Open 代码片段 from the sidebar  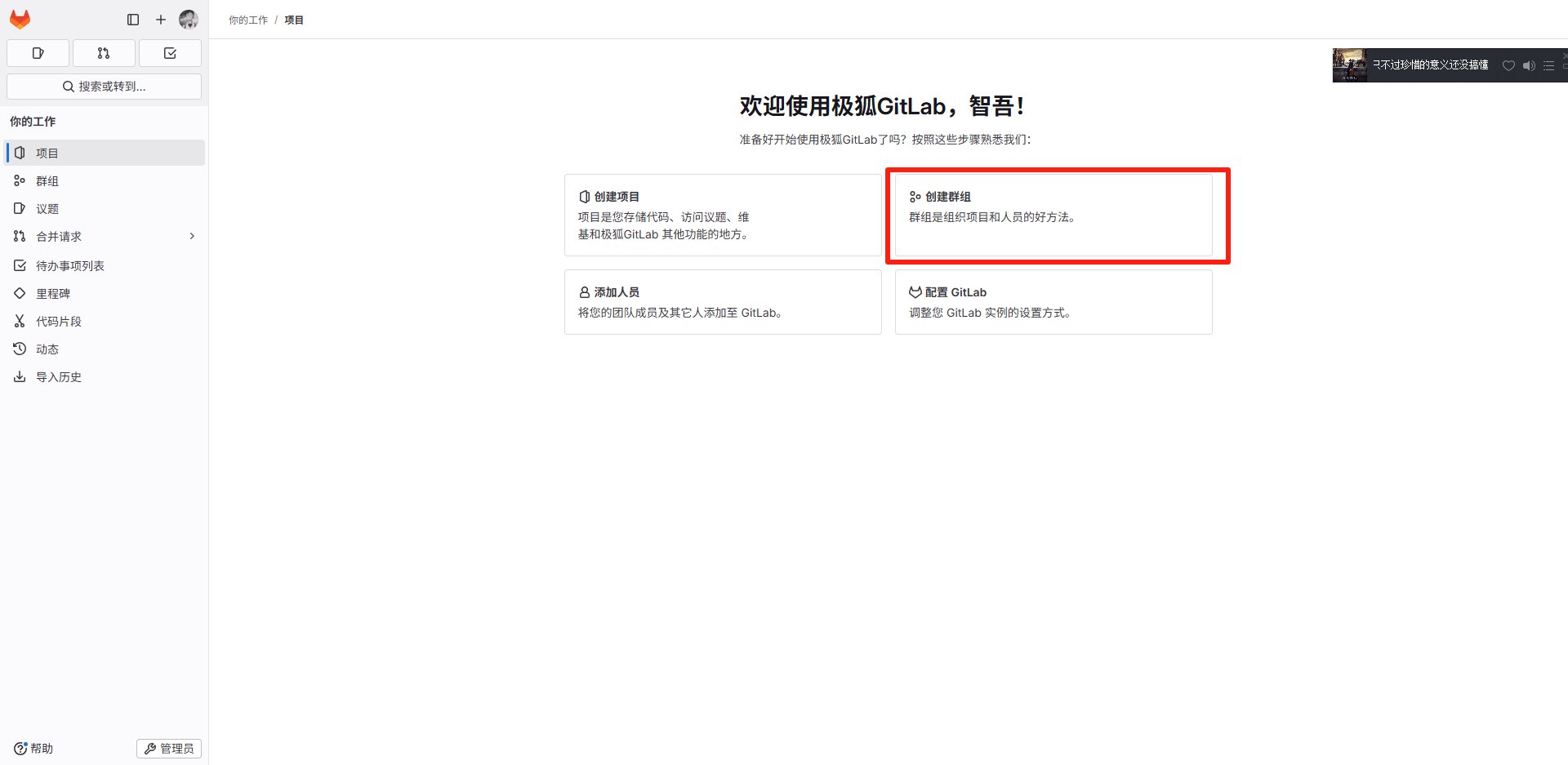click(59, 322)
